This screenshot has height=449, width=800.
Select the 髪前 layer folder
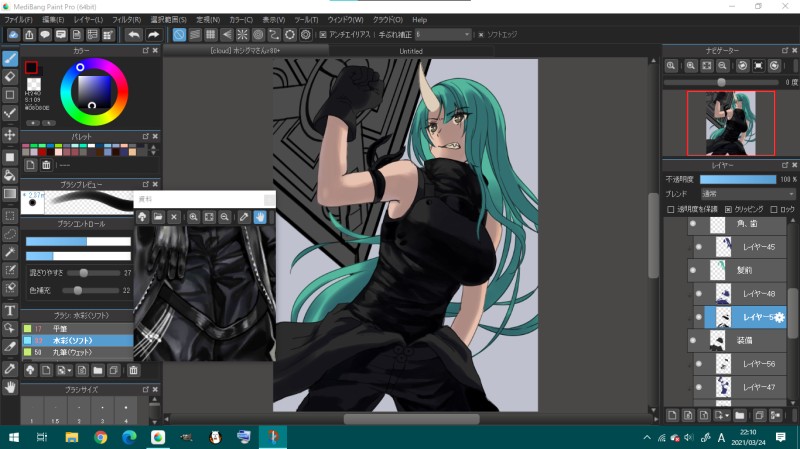737,270
